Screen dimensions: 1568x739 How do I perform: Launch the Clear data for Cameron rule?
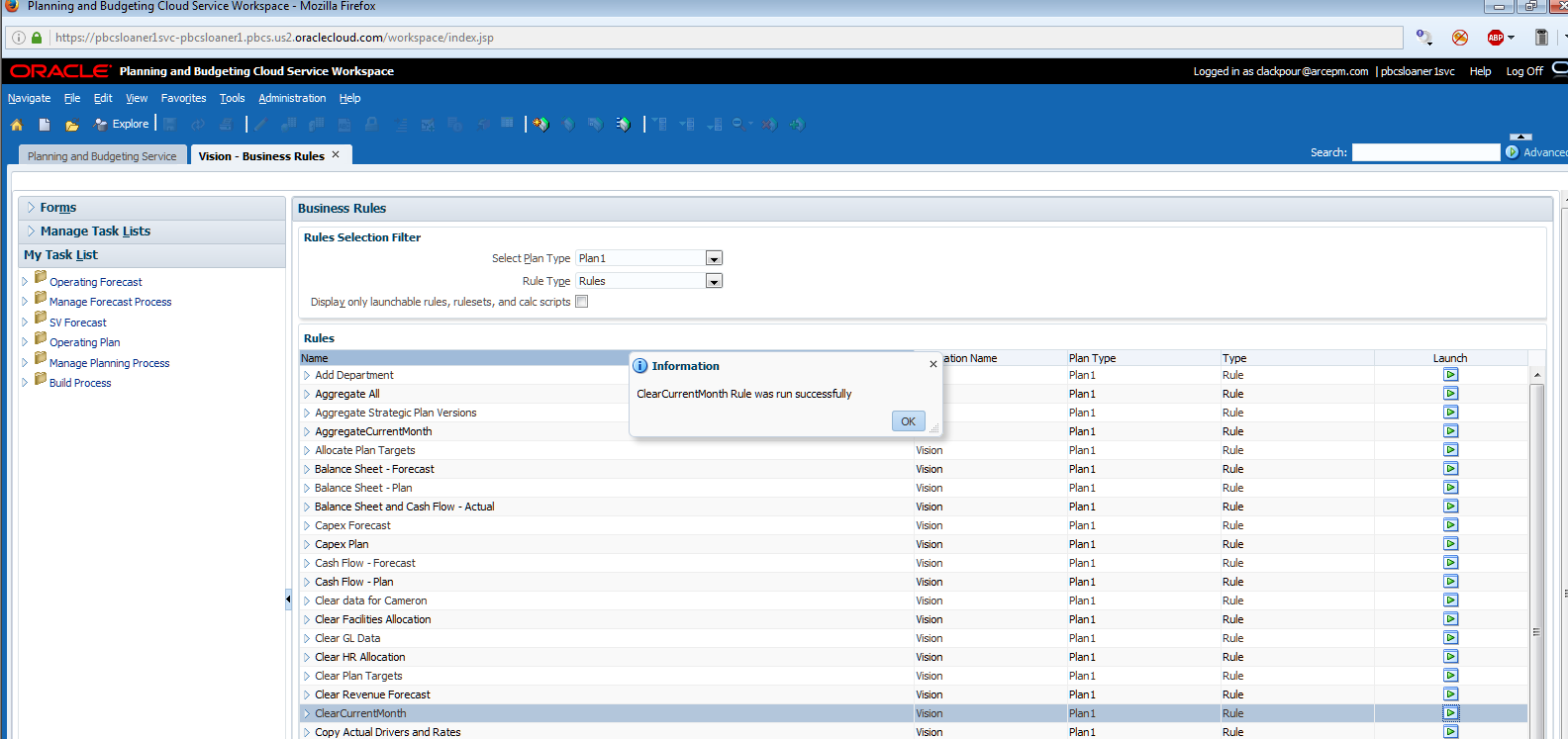1450,600
